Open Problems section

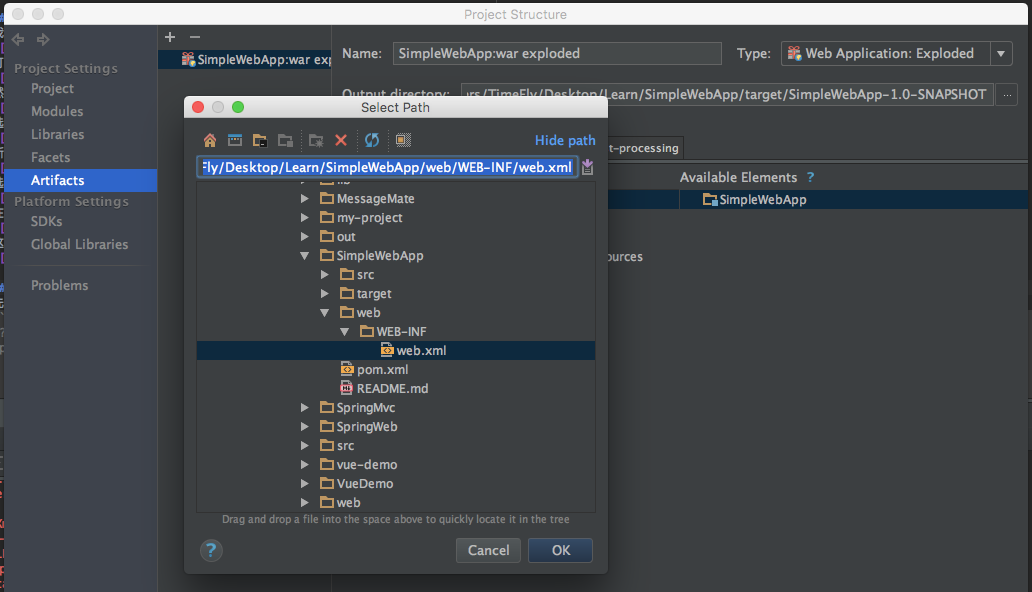pos(59,285)
